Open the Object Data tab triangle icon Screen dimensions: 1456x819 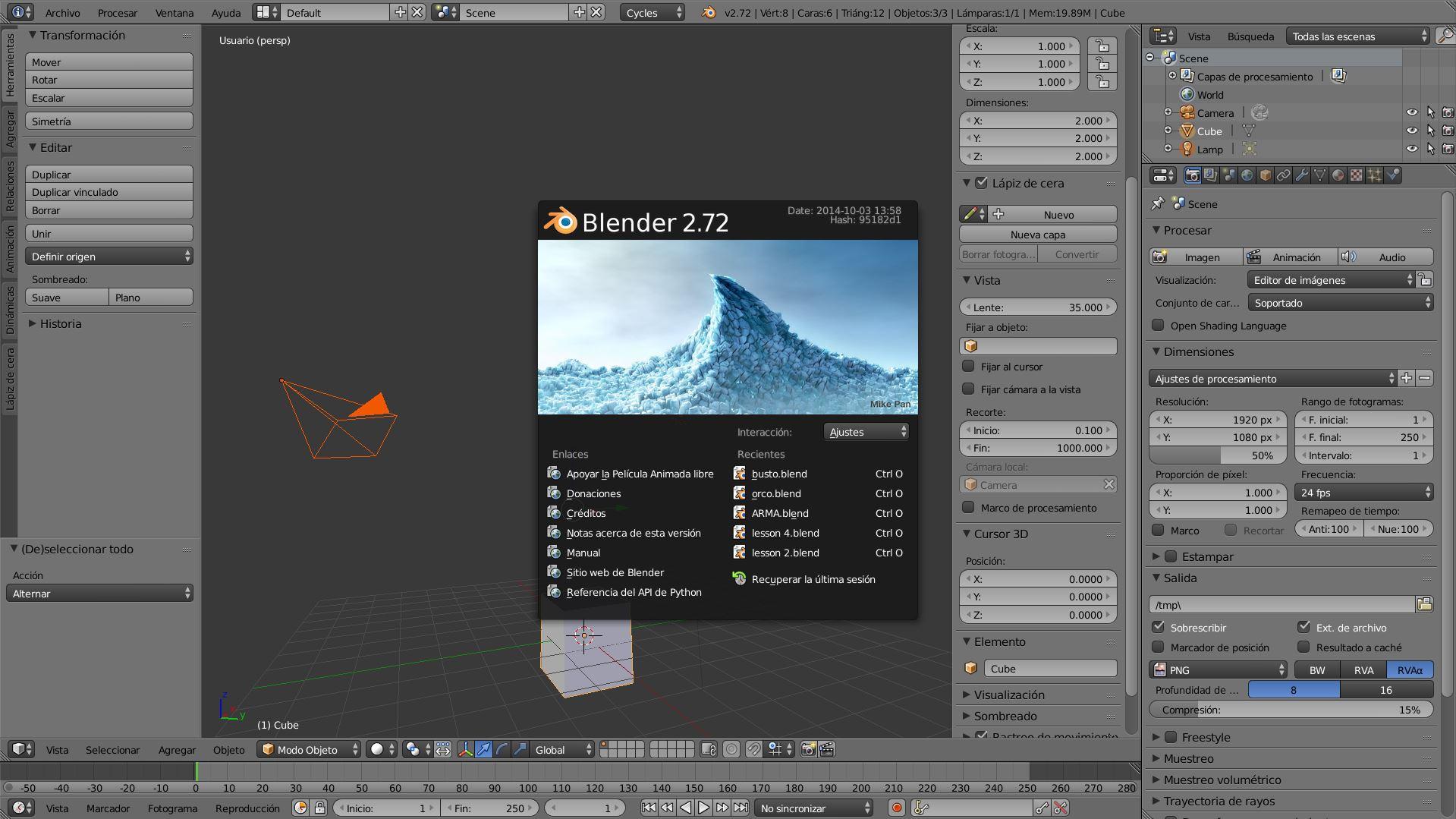tap(1319, 175)
